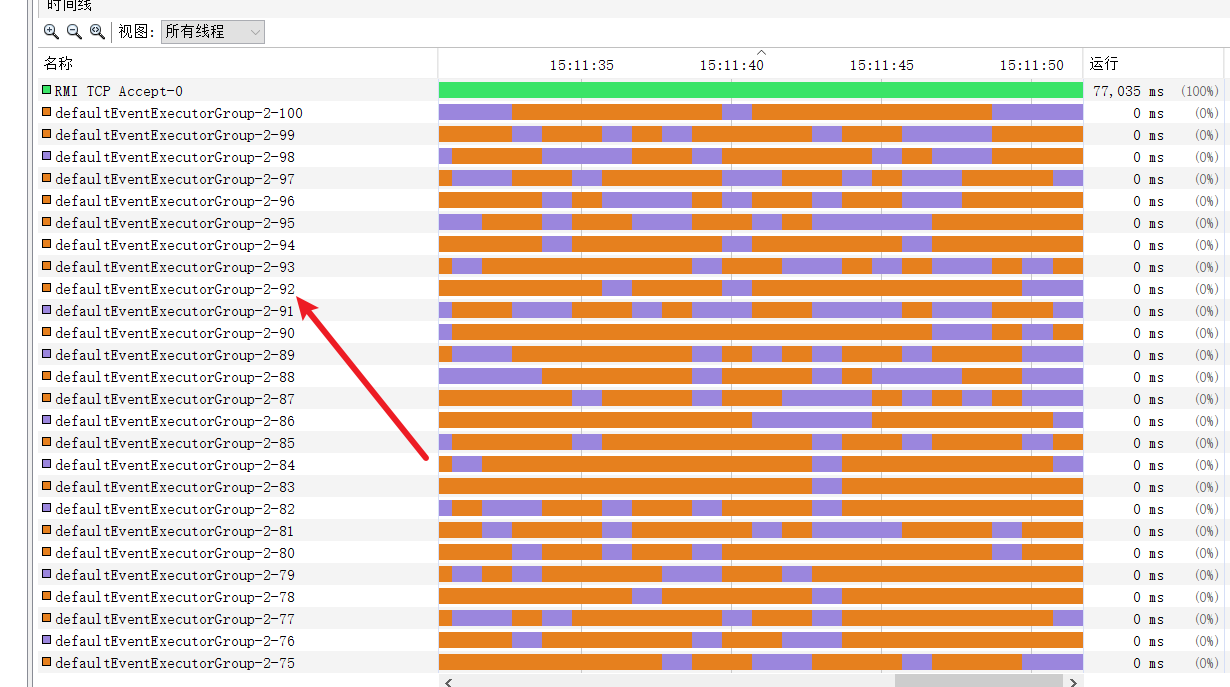
Task: Click the sort arrow above the timeline
Action: tap(761, 52)
